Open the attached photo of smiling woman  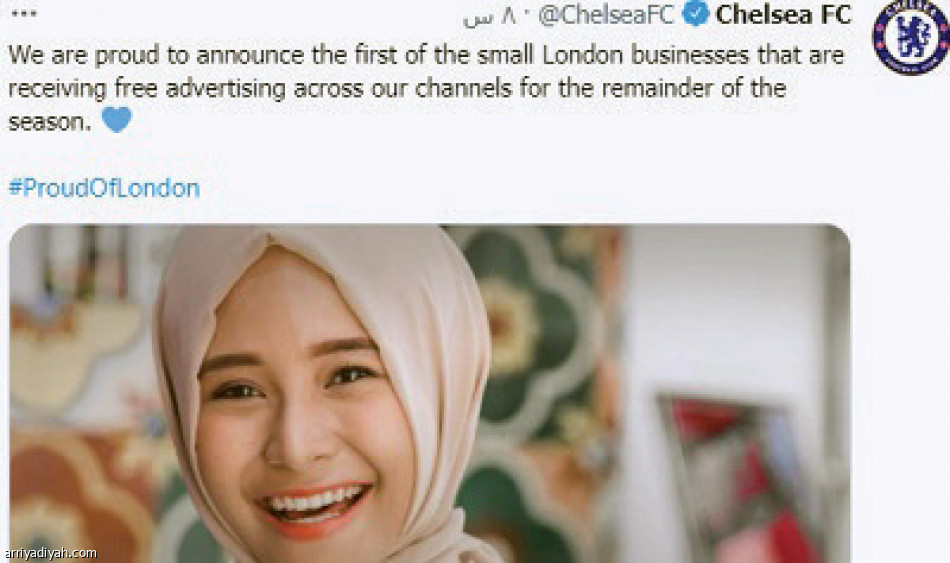tap(430, 394)
